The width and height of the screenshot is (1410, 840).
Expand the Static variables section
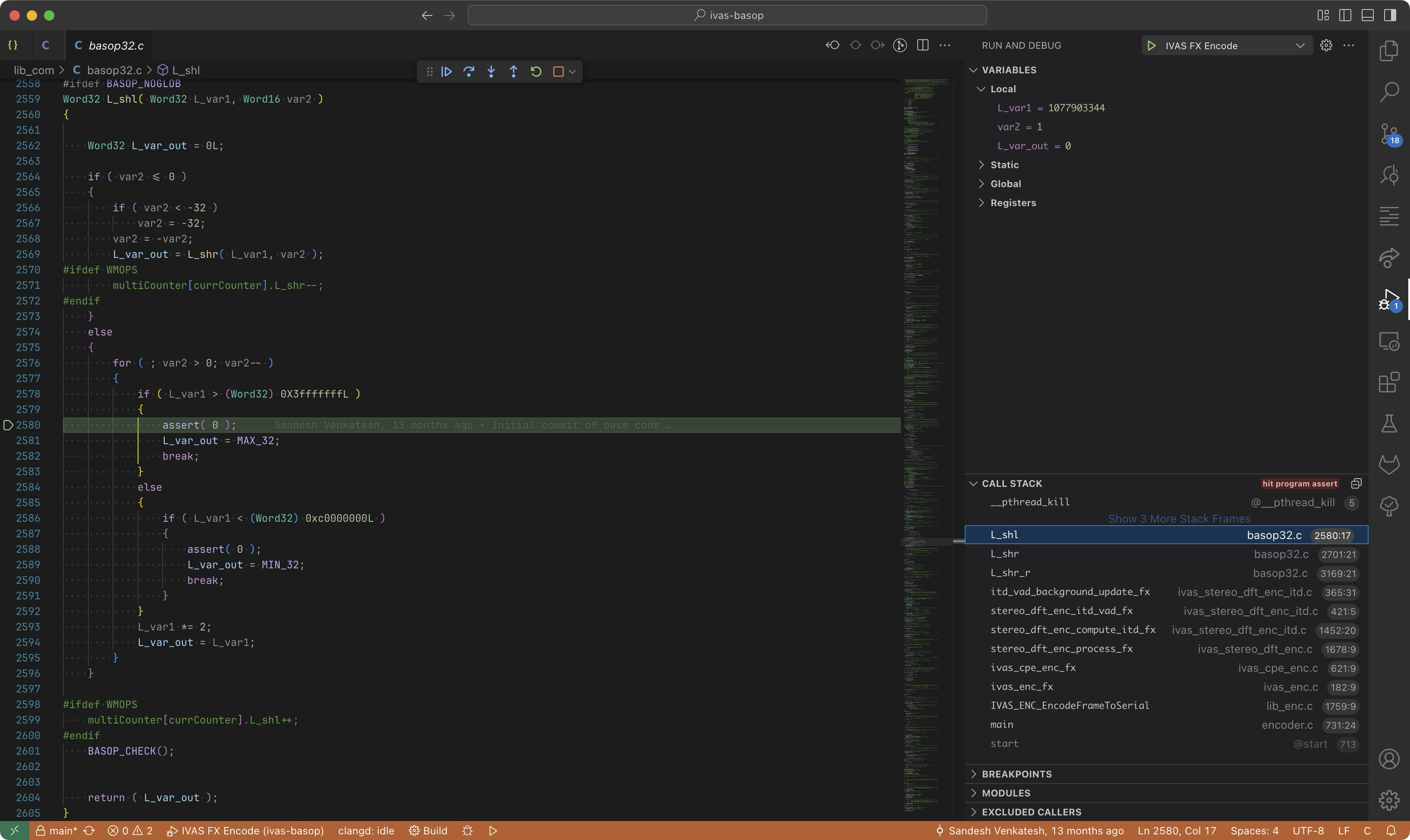point(1004,165)
